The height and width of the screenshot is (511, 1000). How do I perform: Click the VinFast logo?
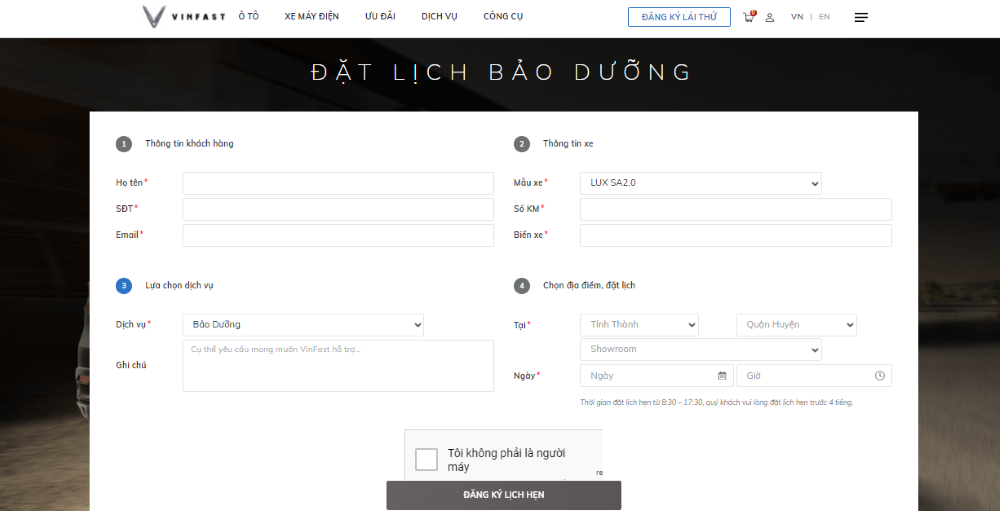[x=184, y=17]
